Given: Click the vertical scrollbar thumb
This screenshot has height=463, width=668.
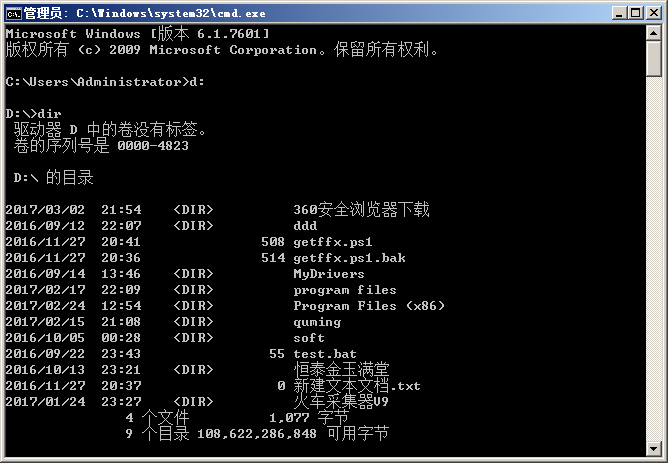Looking at the screenshot, I should [655, 60].
